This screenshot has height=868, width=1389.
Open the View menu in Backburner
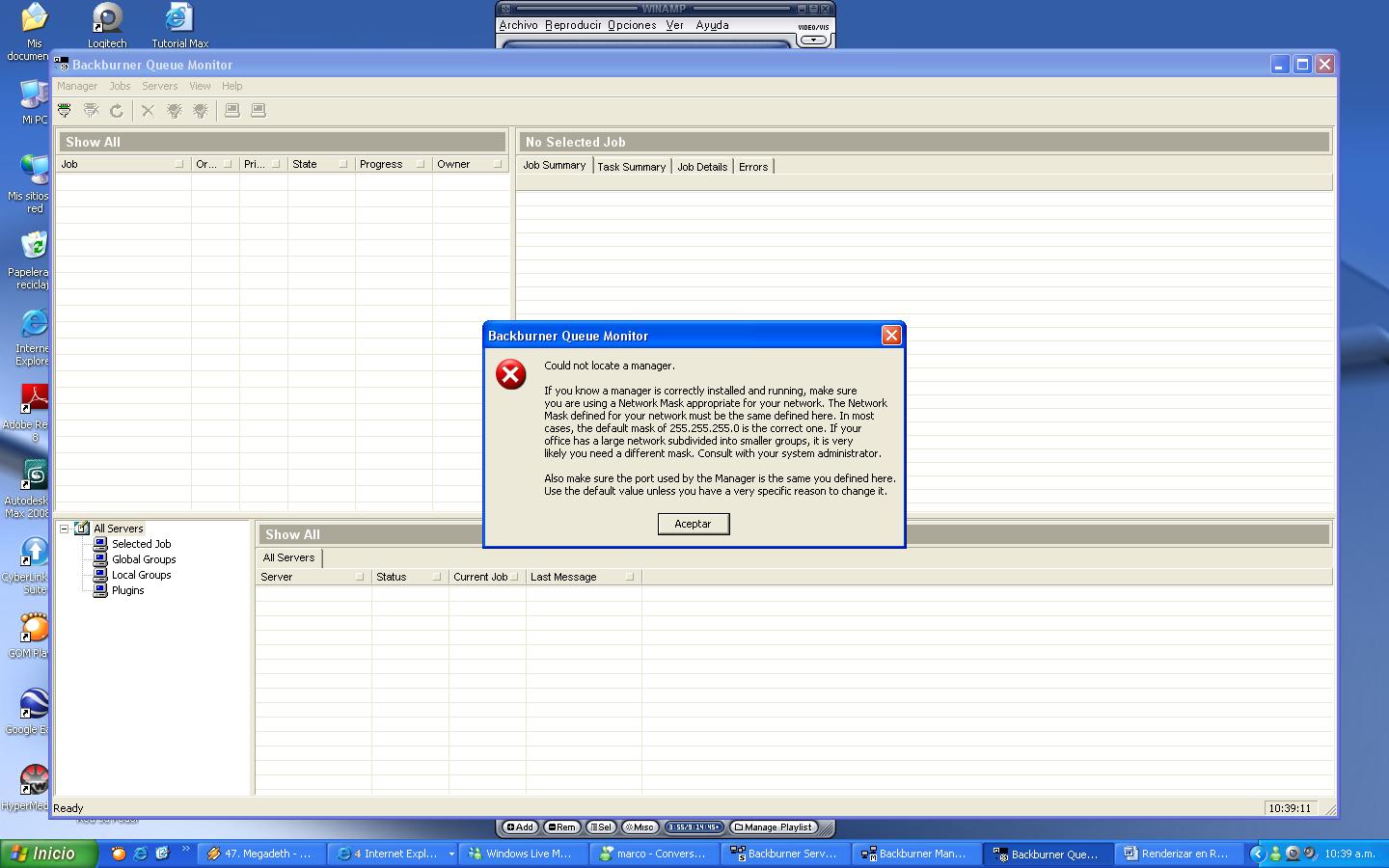pyautogui.click(x=200, y=86)
